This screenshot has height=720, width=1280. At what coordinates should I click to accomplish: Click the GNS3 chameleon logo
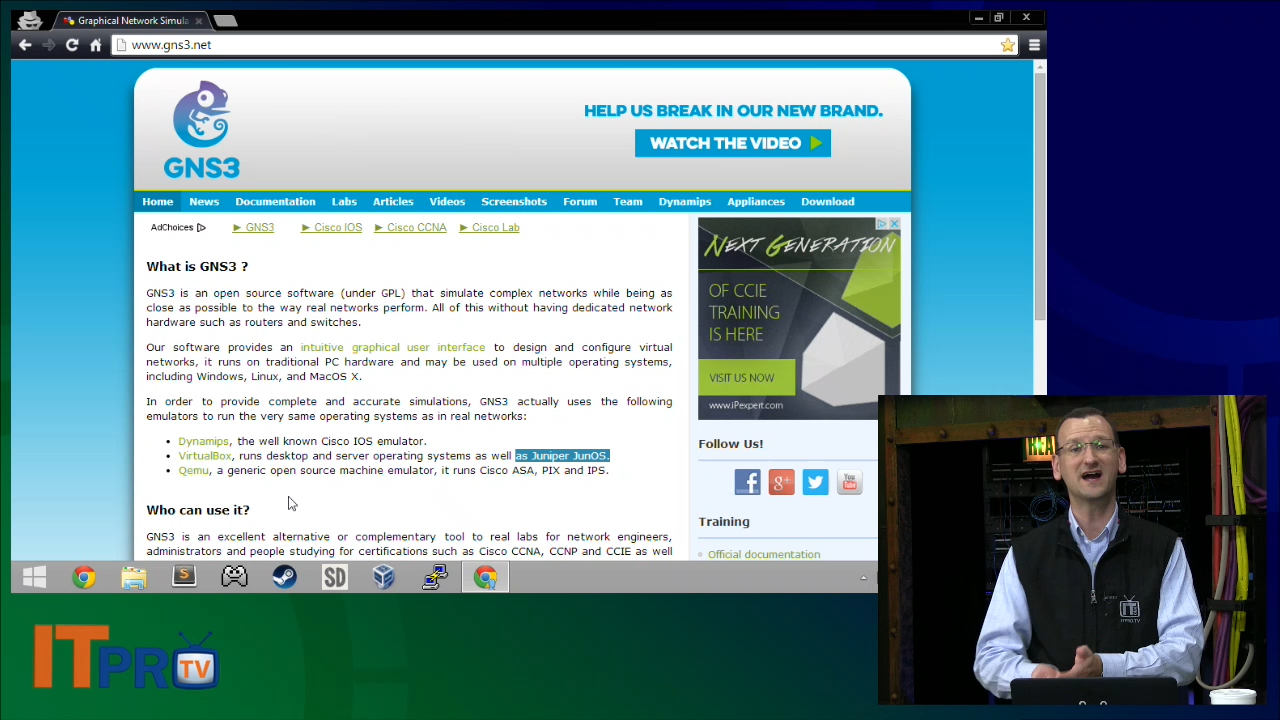point(202,130)
